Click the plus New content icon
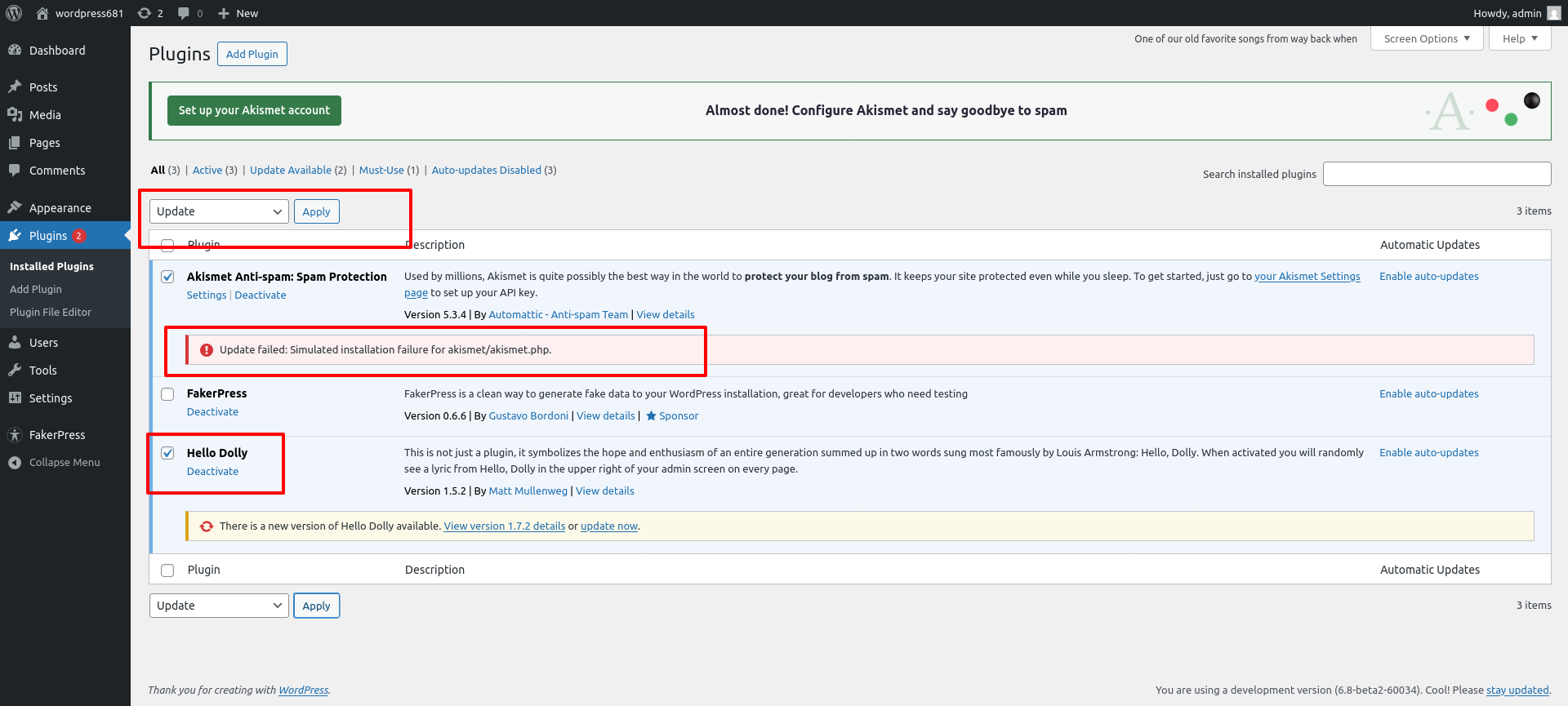 224,13
